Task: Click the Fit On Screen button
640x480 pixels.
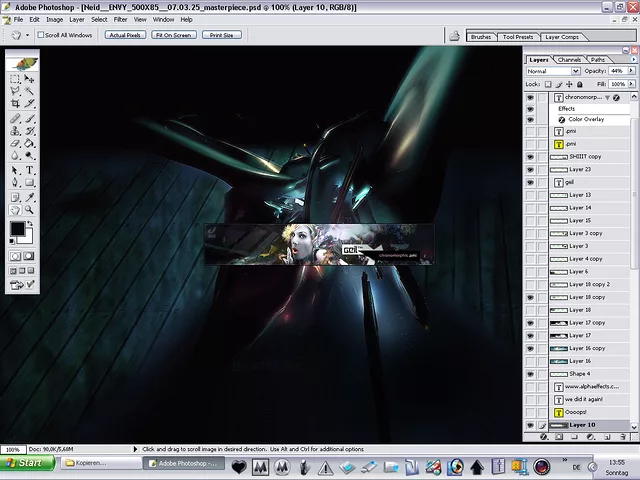Action: [173, 35]
